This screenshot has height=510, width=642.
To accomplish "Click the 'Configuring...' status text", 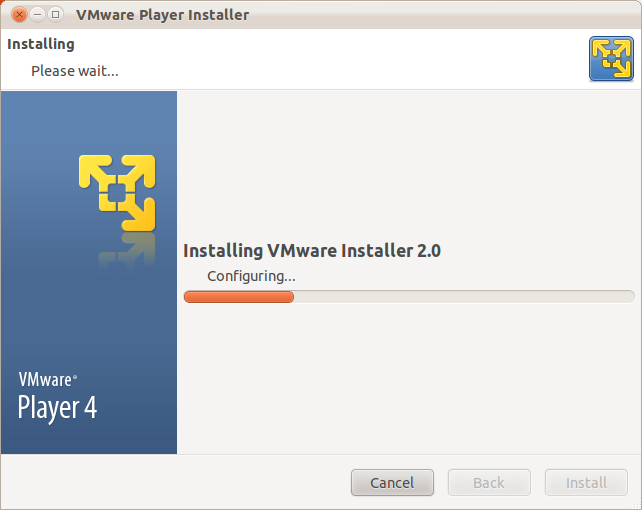I will (x=251, y=276).
